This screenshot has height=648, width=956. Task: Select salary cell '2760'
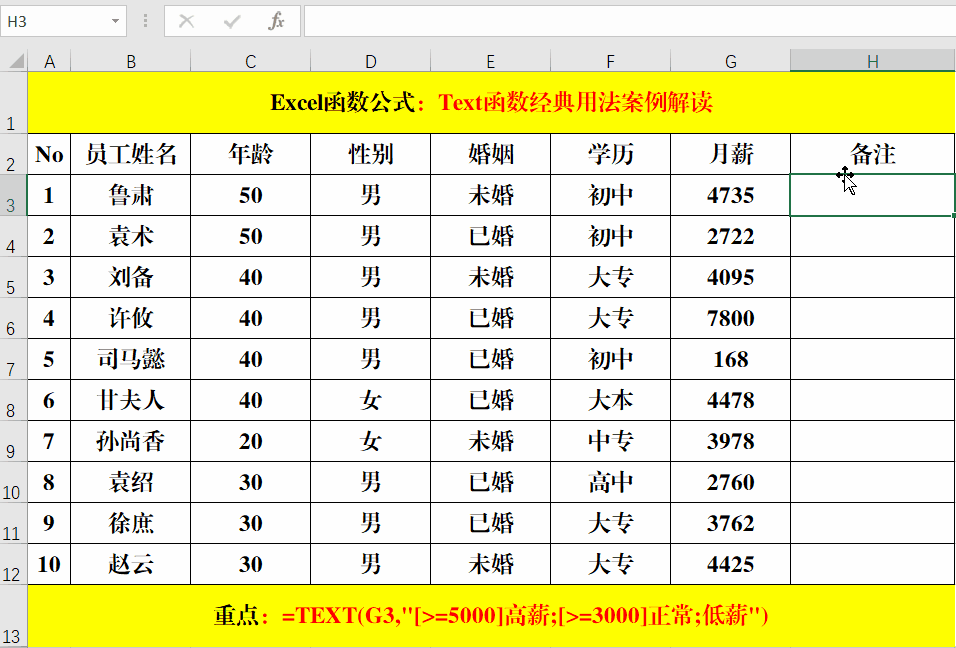[x=730, y=482]
